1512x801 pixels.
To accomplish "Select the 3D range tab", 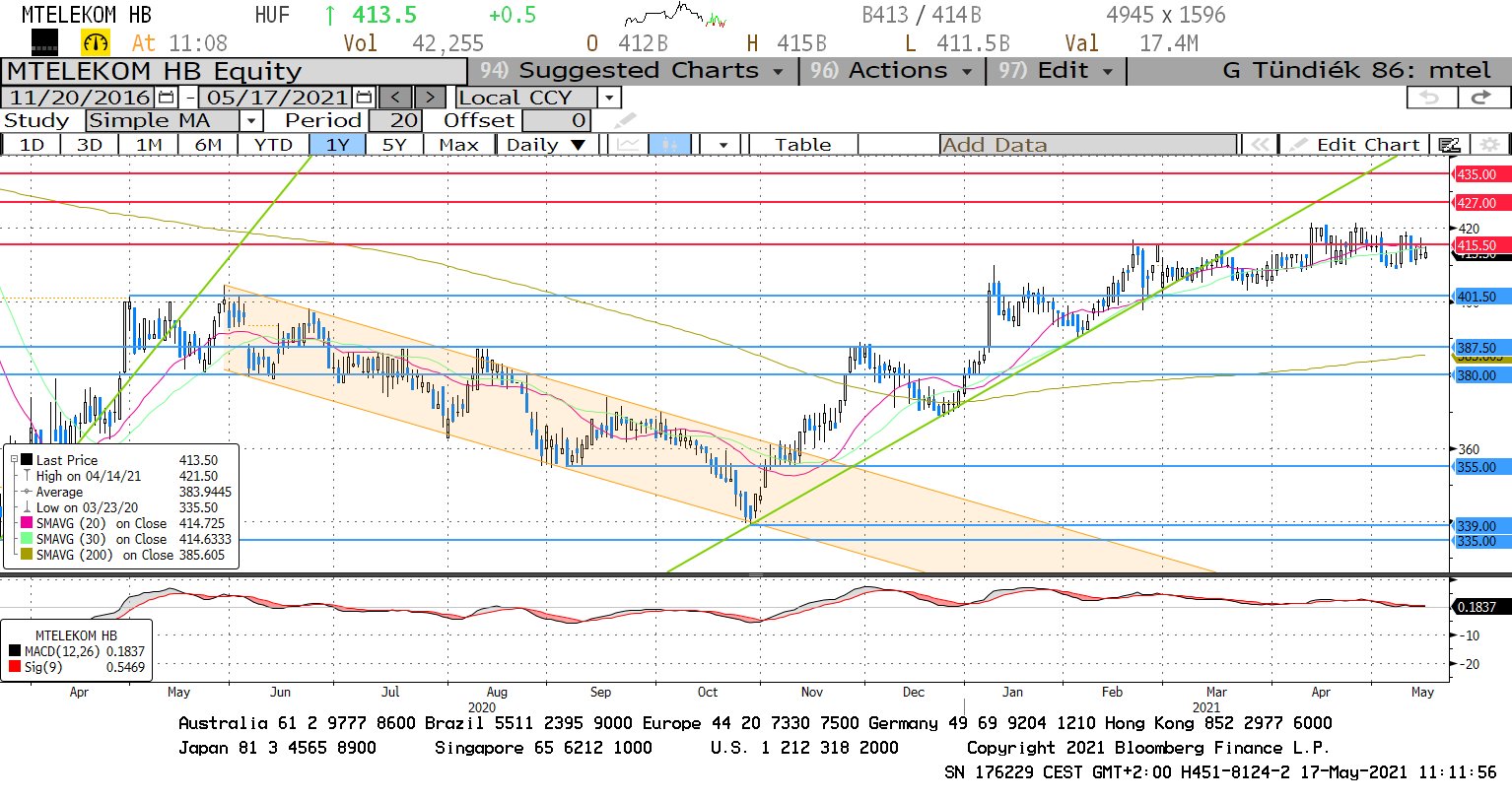I will (x=90, y=145).
